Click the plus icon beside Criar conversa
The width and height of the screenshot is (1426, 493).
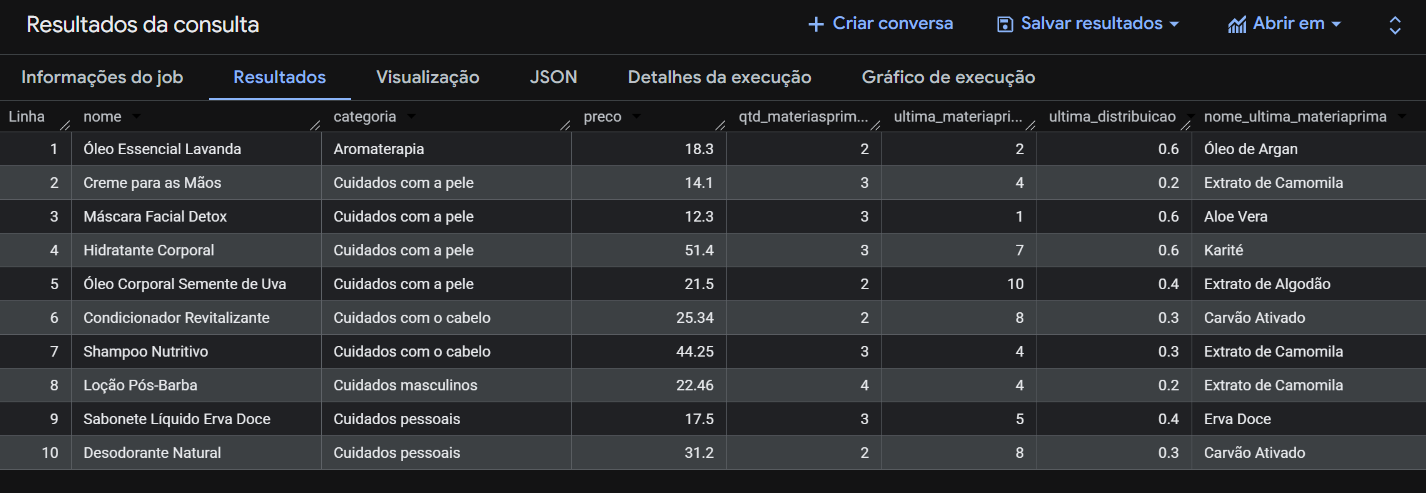816,24
